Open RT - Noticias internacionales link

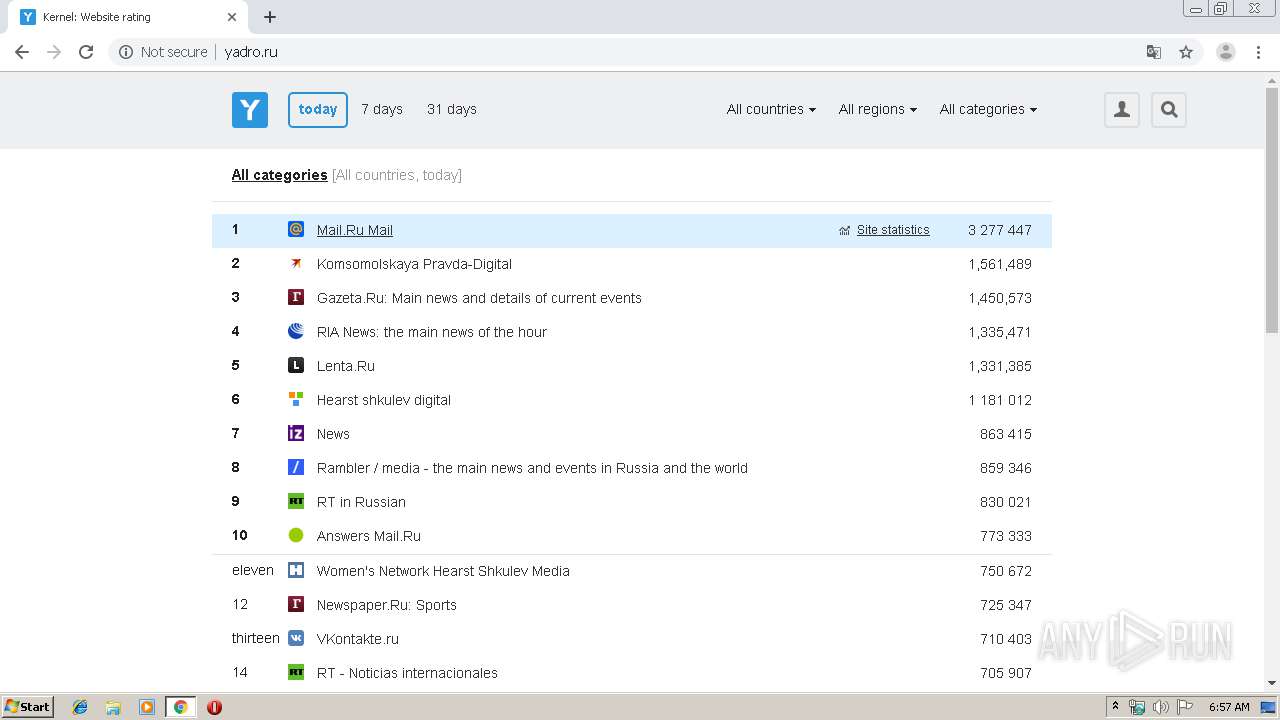click(407, 673)
